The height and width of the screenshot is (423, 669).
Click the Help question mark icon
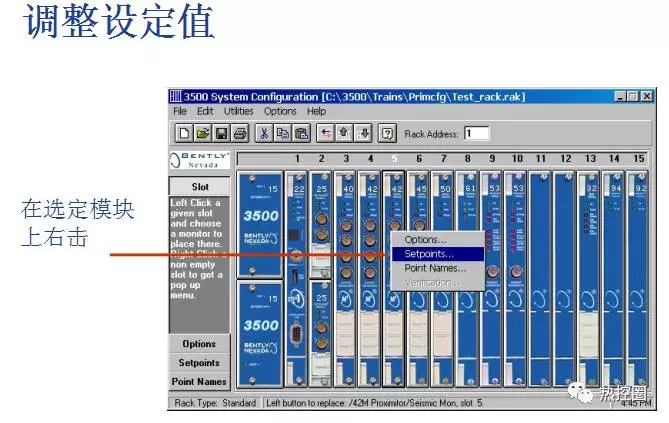pyautogui.click(x=388, y=133)
